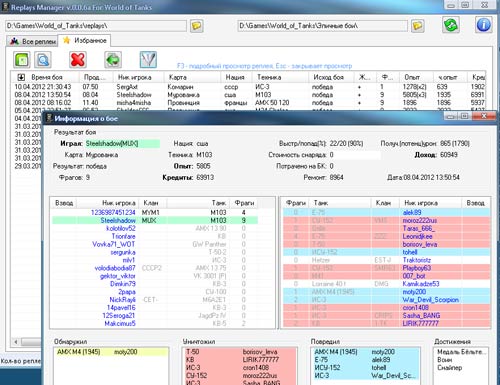500x385 pixels.
Task: Select Воин in Достижения list
Action: tap(444, 360)
